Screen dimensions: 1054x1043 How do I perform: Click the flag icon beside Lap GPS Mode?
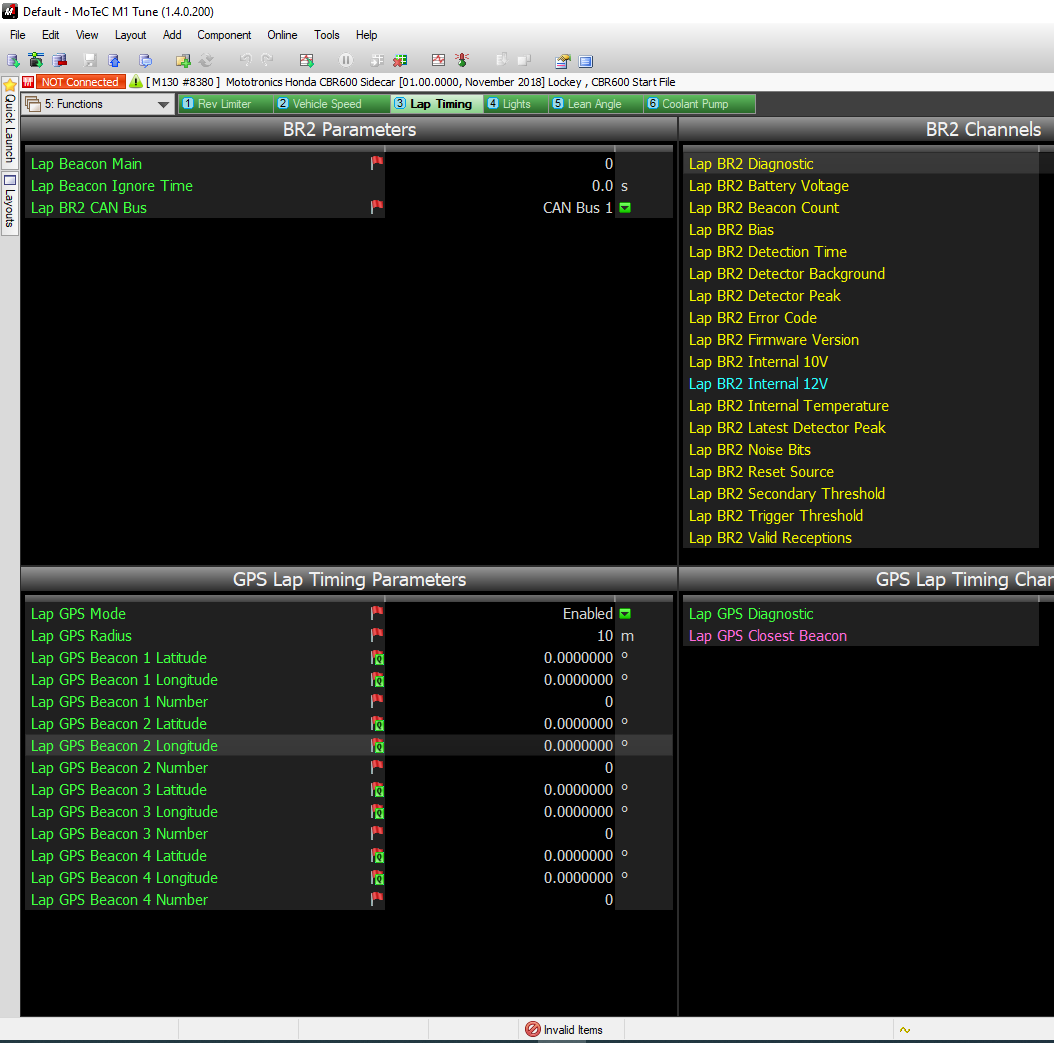pyautogui.click(x=377, y=613)
